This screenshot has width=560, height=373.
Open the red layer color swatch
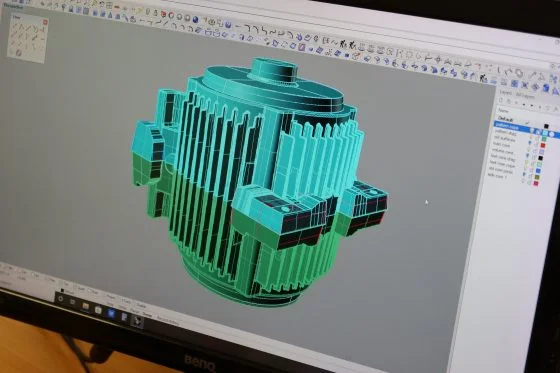click(x=543, y=145)
